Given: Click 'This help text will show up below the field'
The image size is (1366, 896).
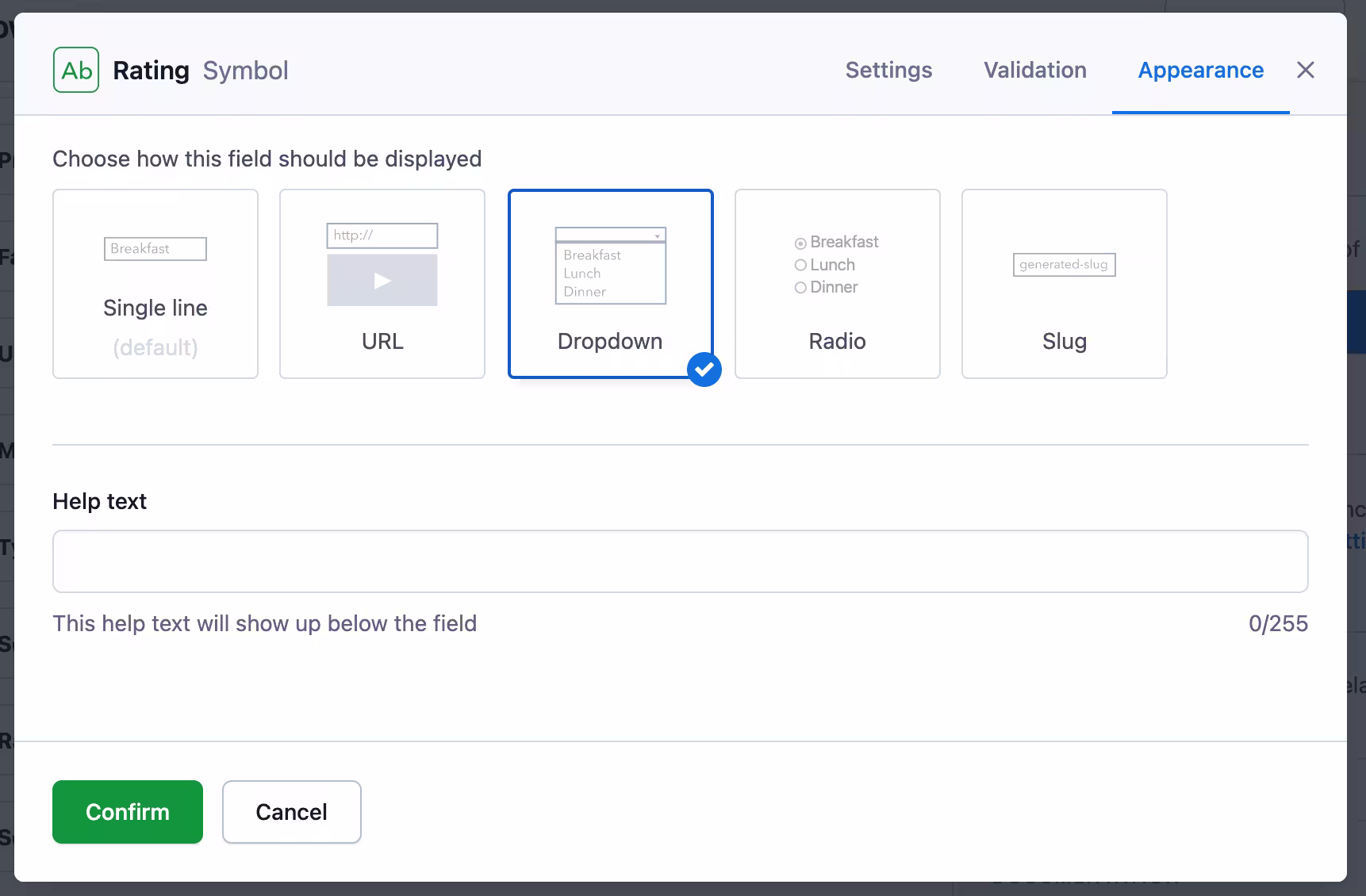Looking at the screenshot, I should tap(264, 623).
